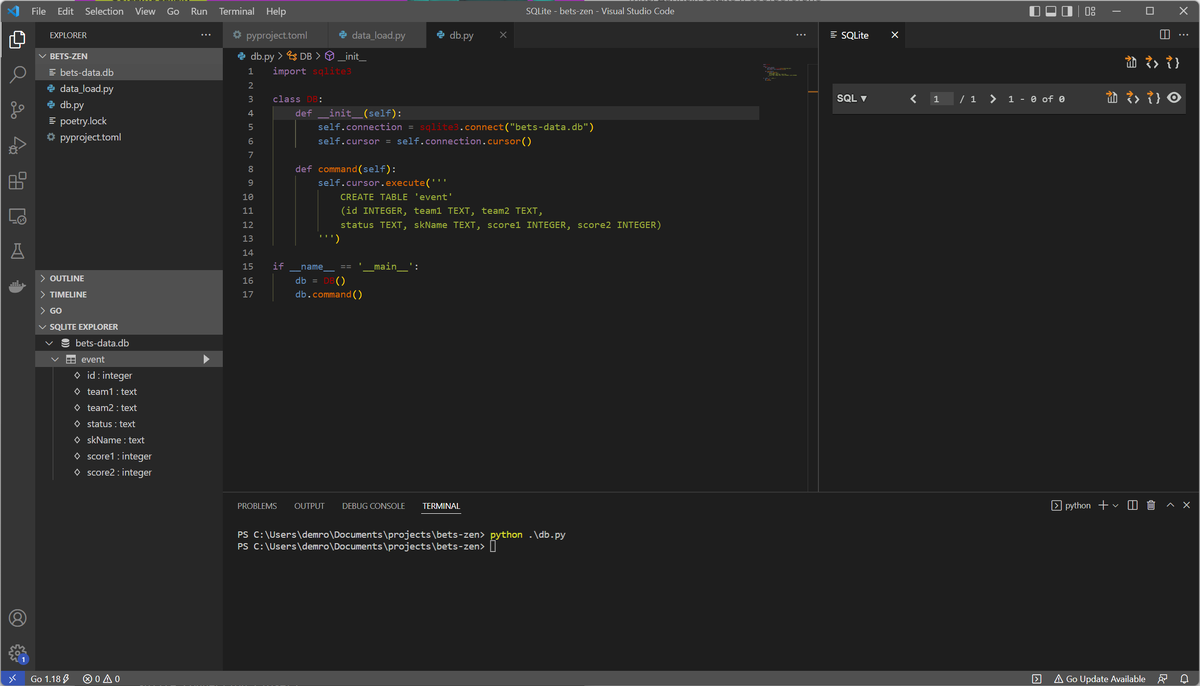Open the Terminal menu
The height and width of the screenshot is (686, 1200).
point(236,11)
